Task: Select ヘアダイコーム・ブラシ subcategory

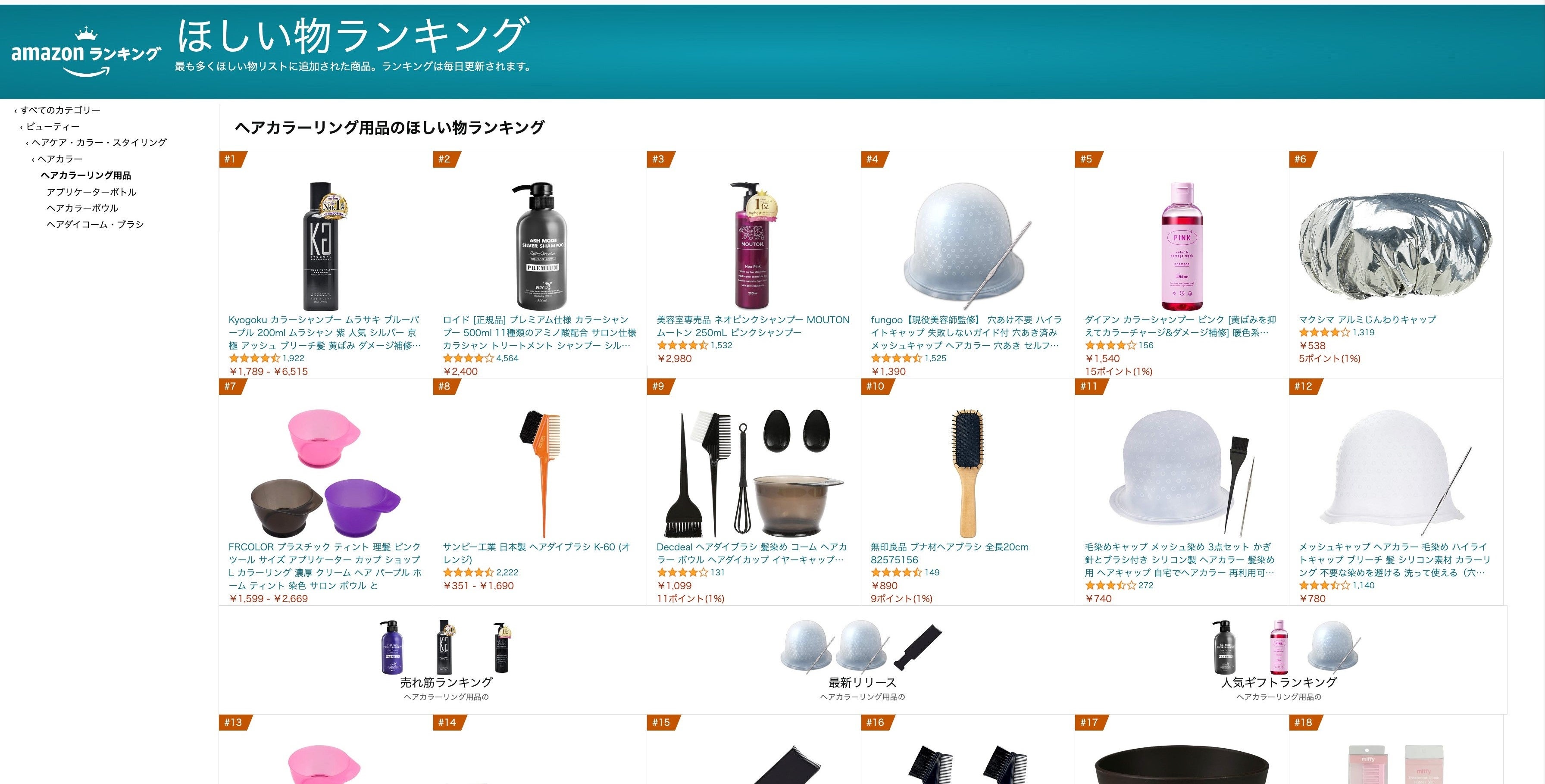Action: coord(95,225)
